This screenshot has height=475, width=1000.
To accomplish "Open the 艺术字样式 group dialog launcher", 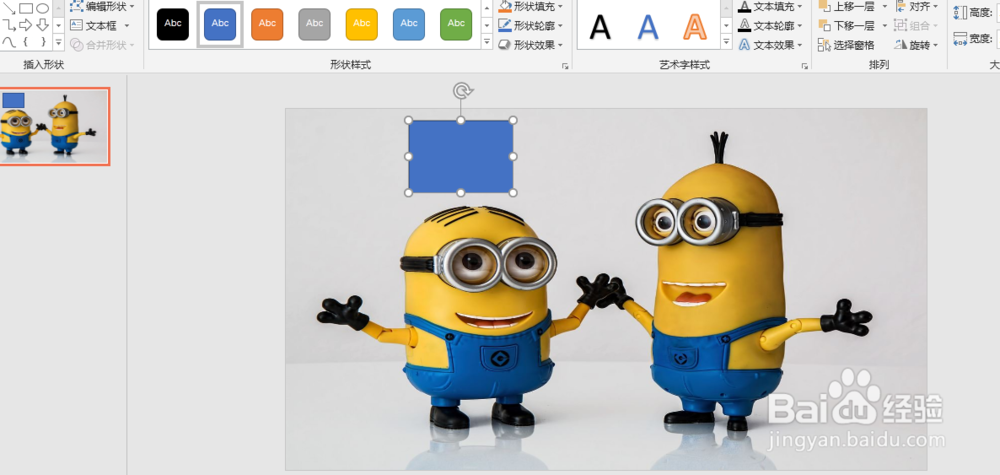I will point(805,66).
